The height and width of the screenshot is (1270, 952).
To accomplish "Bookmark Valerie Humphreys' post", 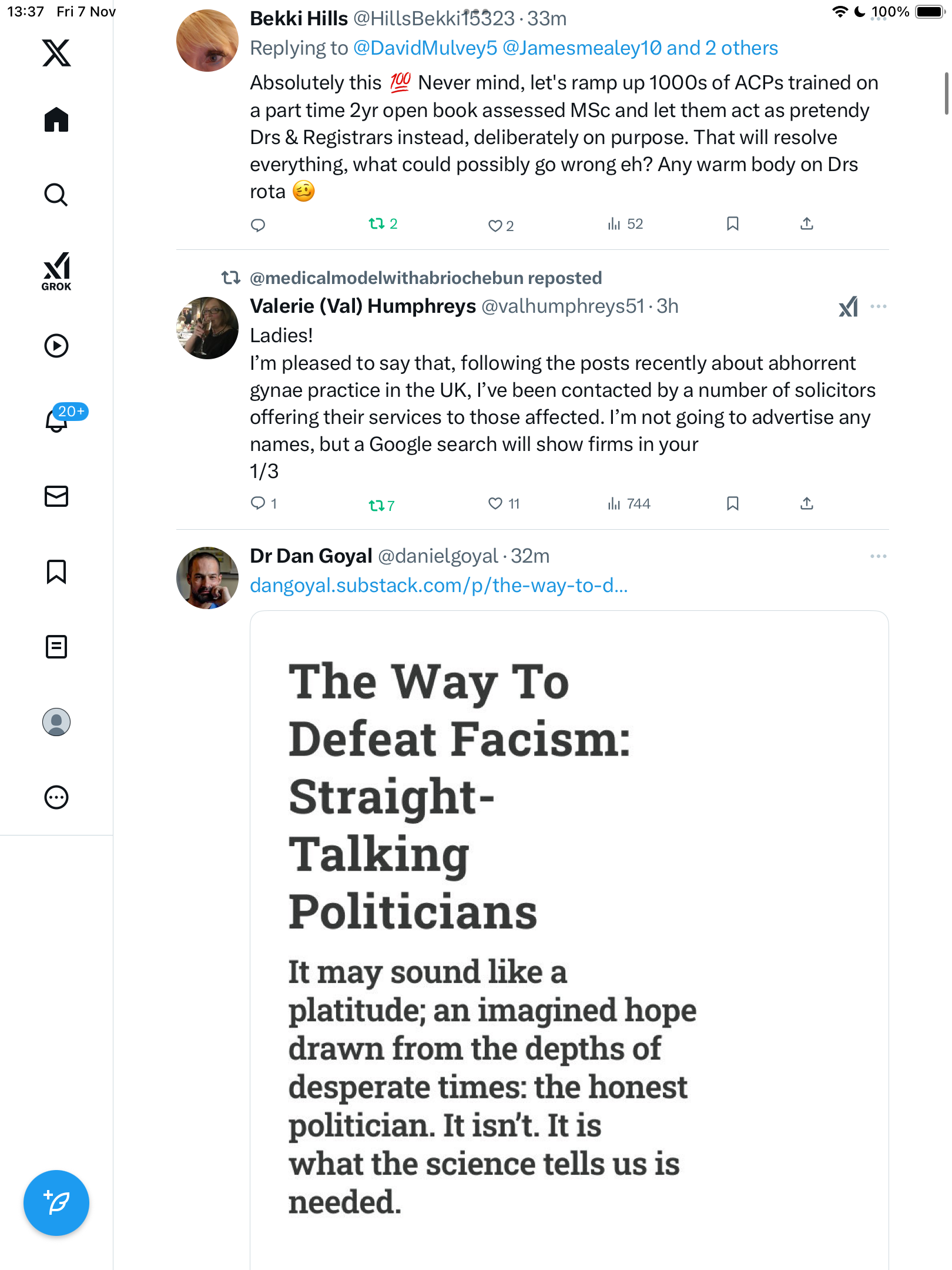I will point(732,503).
